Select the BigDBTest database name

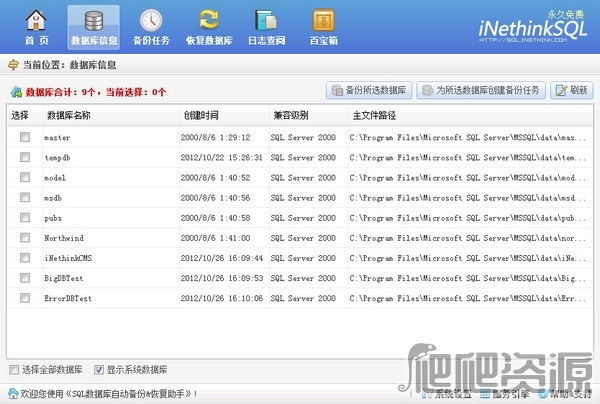64,279
